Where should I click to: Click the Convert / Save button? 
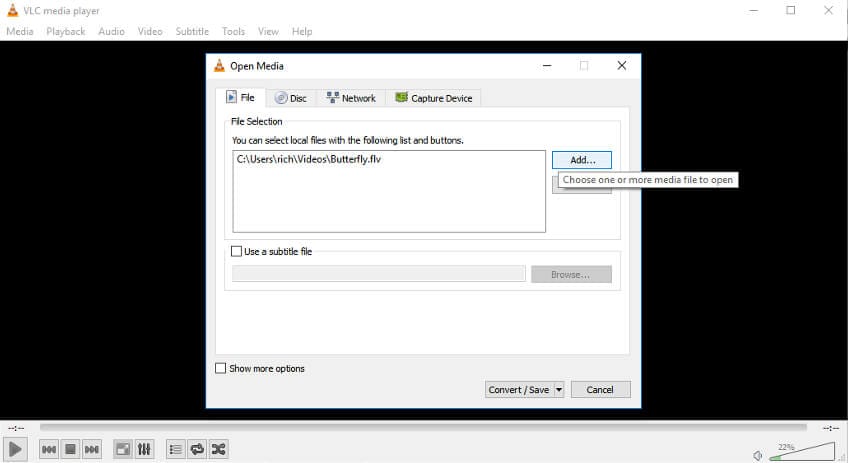(x=519, y=389)
